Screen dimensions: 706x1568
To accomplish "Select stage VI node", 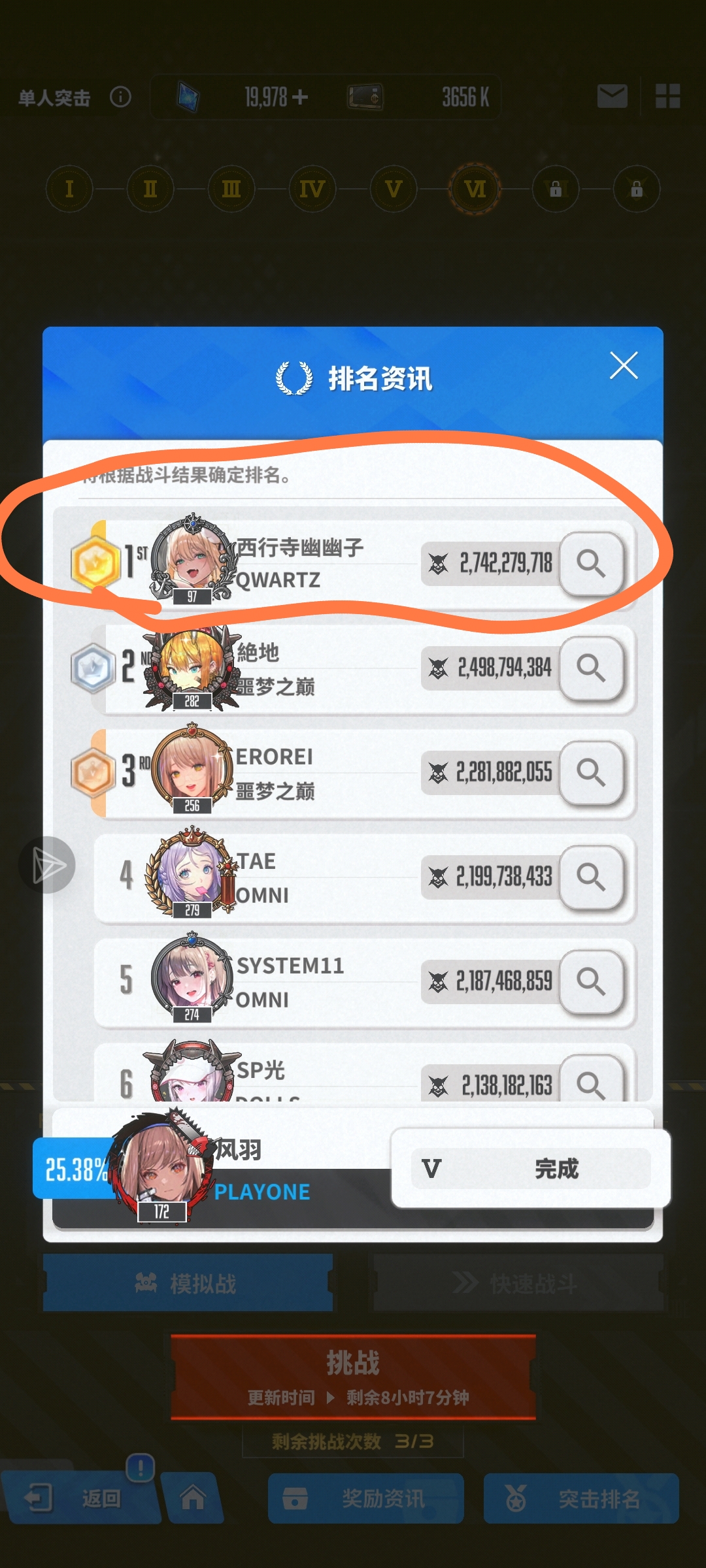I will click(475, 189).
